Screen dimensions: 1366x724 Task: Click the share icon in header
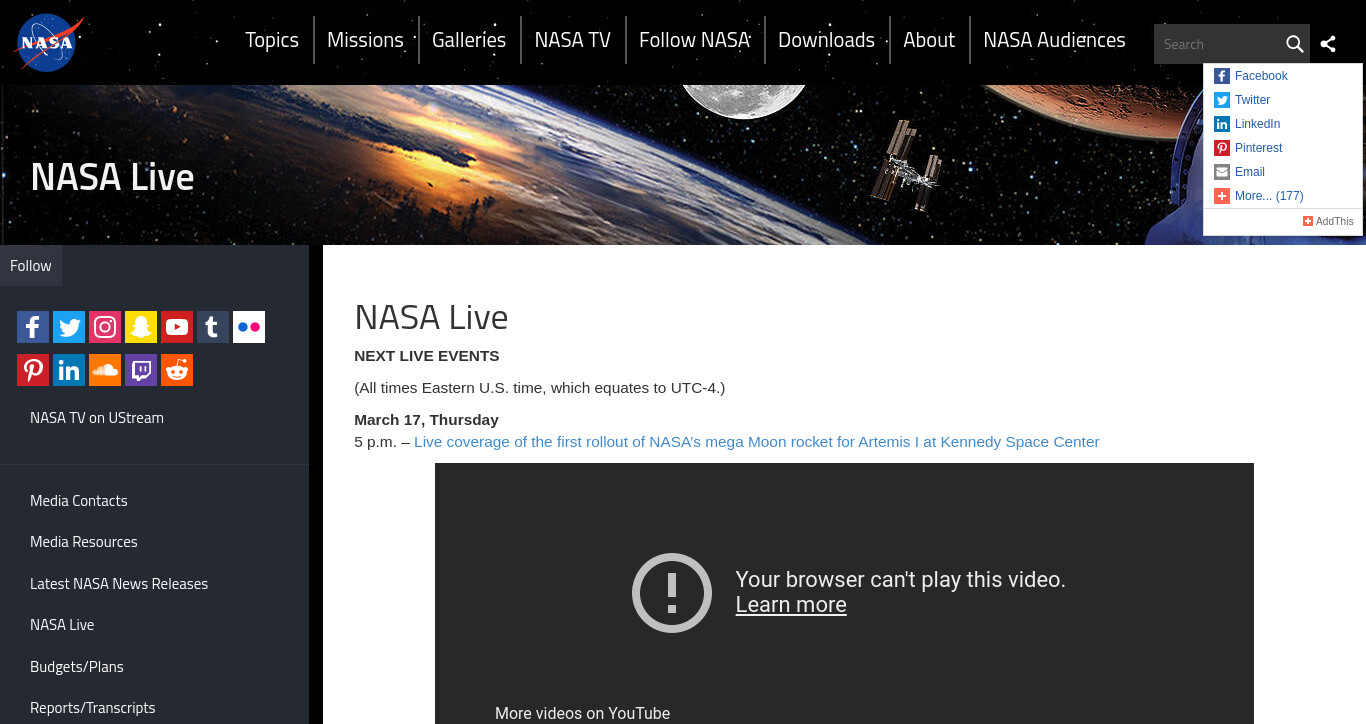(1328, 44)
